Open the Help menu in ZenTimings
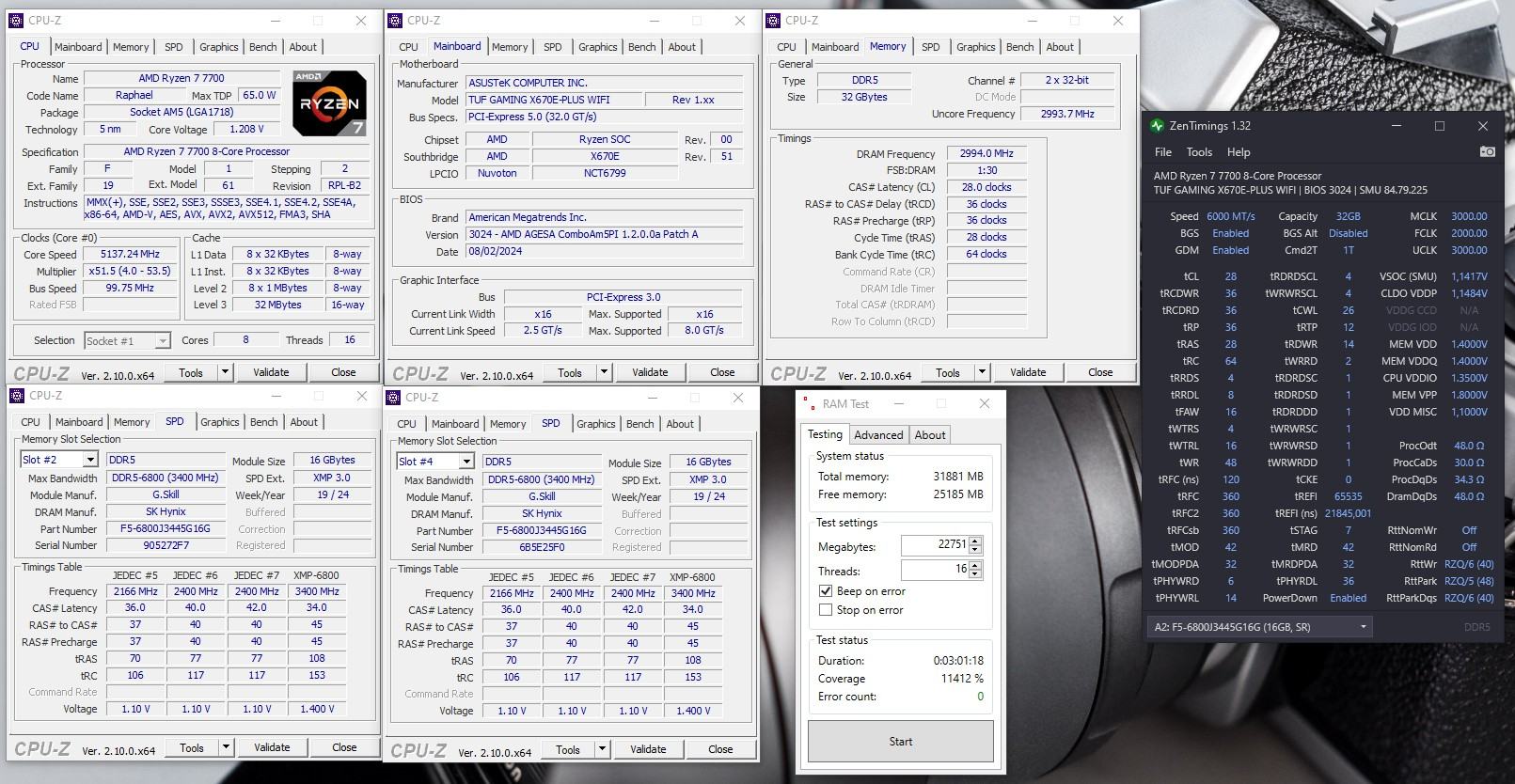Viewport: 1515px width, 784px height. click(x=1239, y=151)
